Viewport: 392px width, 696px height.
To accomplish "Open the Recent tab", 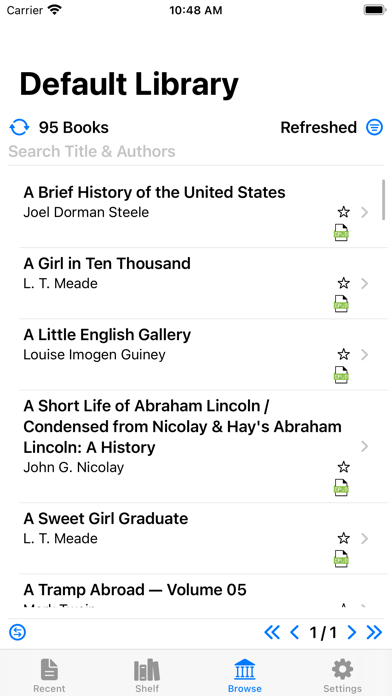I will coord(49,675).
